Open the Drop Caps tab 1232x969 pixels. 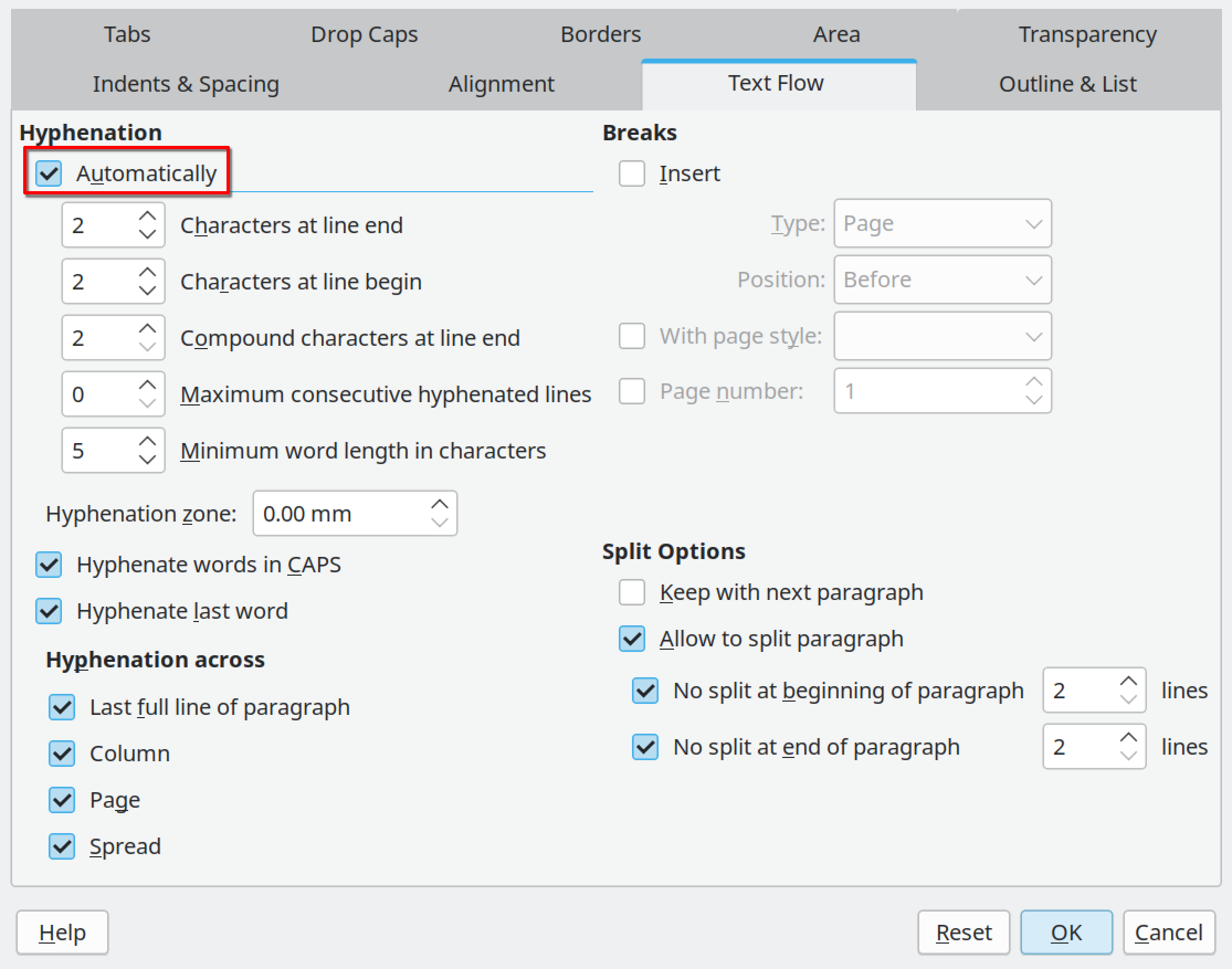(x=365, y=34)
